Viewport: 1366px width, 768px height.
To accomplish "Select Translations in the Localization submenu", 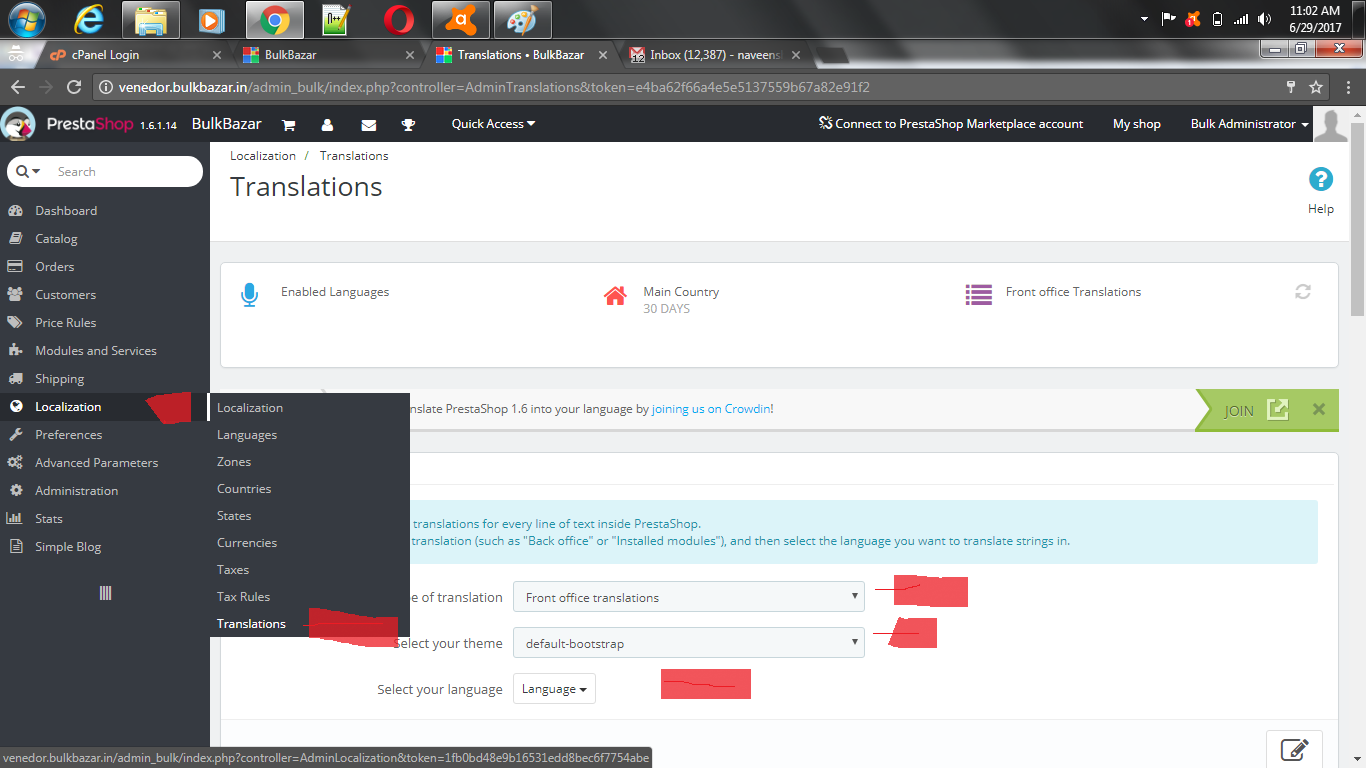I will [x=251, y=624].
